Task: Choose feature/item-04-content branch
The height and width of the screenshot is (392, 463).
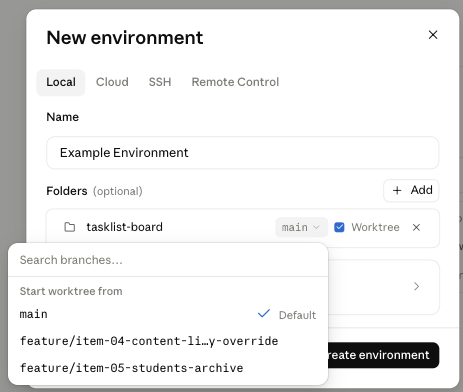Action: click(x=168, y=341)
